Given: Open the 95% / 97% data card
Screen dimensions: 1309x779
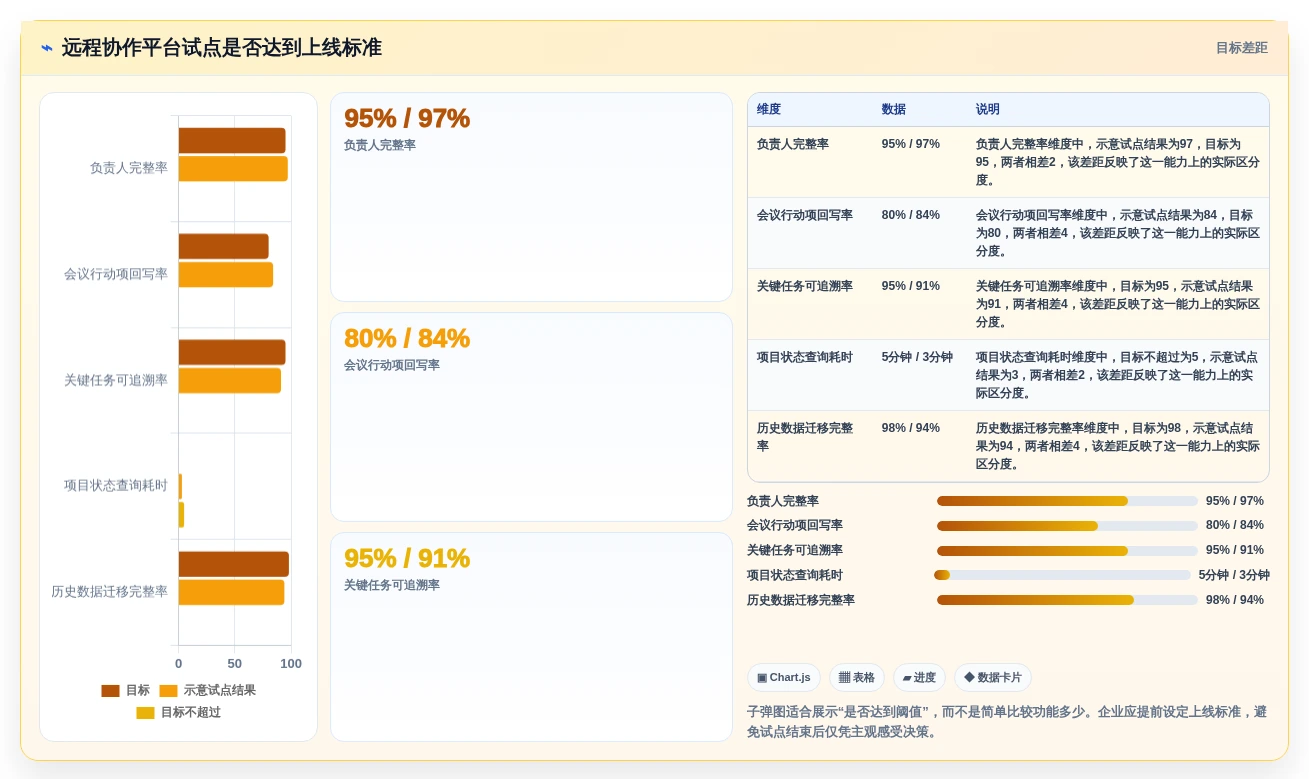Looking at the screenshot, I should coord(531,197).
